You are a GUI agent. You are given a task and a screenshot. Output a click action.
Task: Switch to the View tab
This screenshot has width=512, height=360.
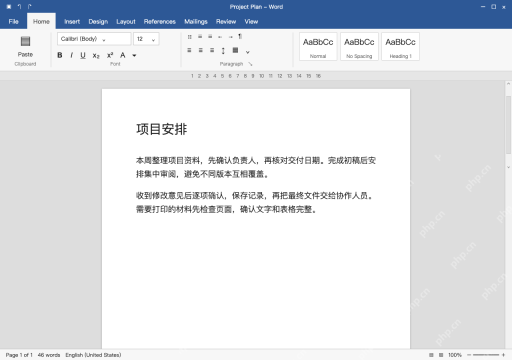click(x=251, y=22)
